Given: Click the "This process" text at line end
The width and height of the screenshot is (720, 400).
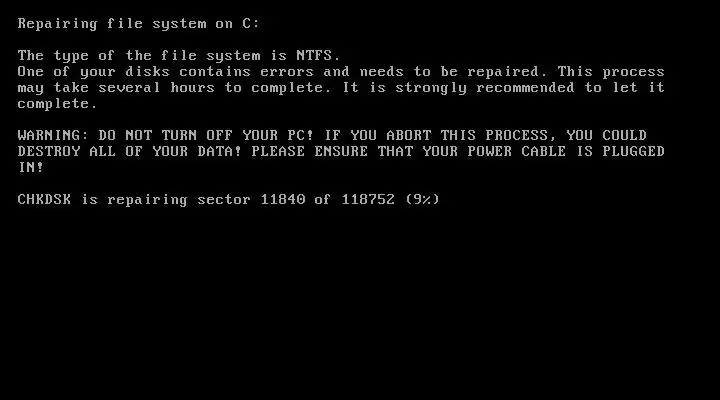Looking at the screenshot, I should (x=611, y=72).
